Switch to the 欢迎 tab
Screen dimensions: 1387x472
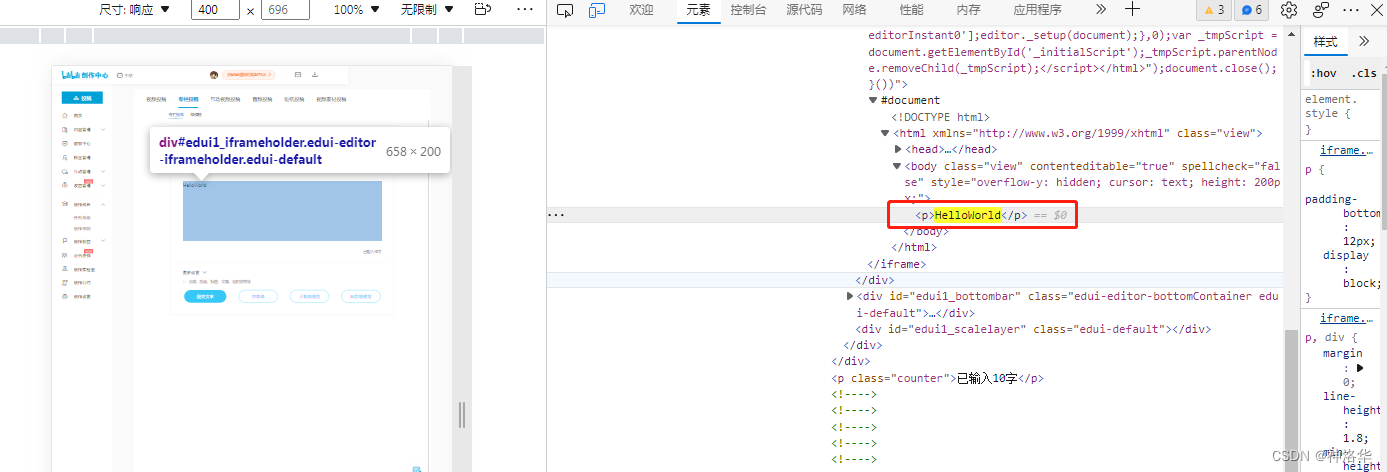(641, 10)
